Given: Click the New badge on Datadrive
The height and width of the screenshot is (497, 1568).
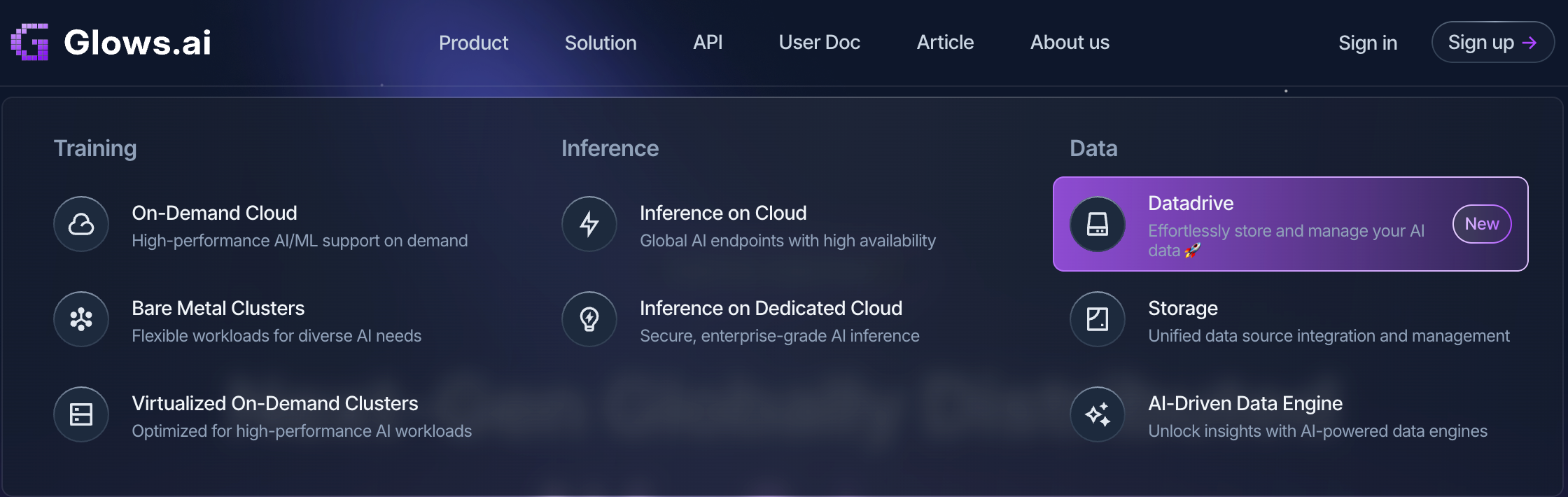Looking at the screenshot, I should [x=1481, y=224].
